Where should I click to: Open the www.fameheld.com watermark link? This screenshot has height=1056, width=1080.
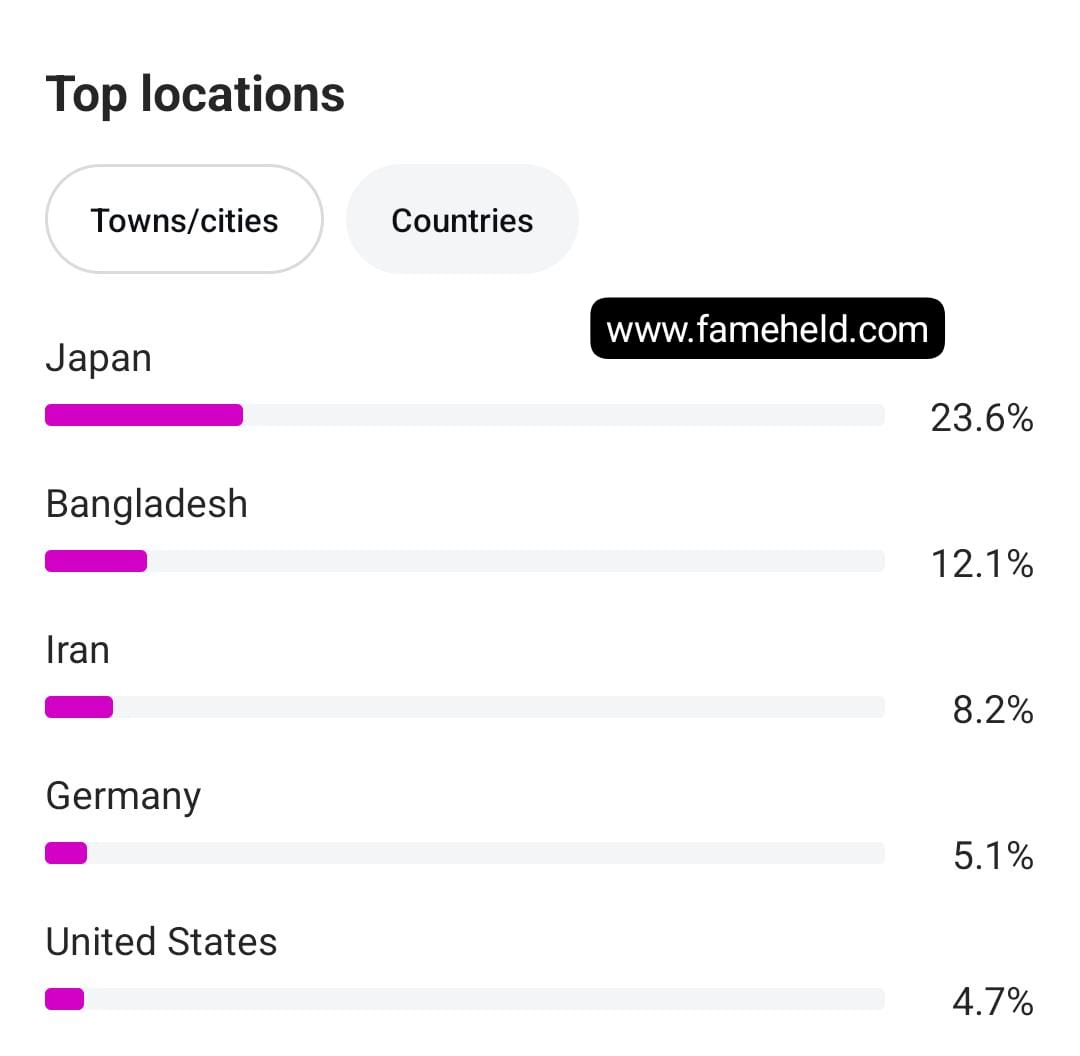coord(767,329)
